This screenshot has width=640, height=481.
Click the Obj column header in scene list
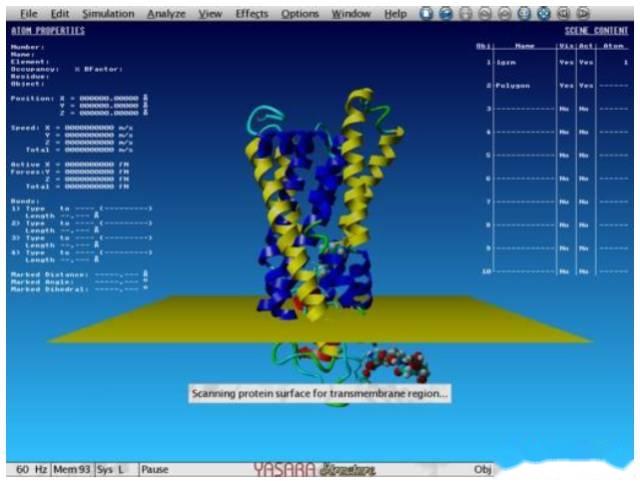pyautogui.click(x=484, y=46)
